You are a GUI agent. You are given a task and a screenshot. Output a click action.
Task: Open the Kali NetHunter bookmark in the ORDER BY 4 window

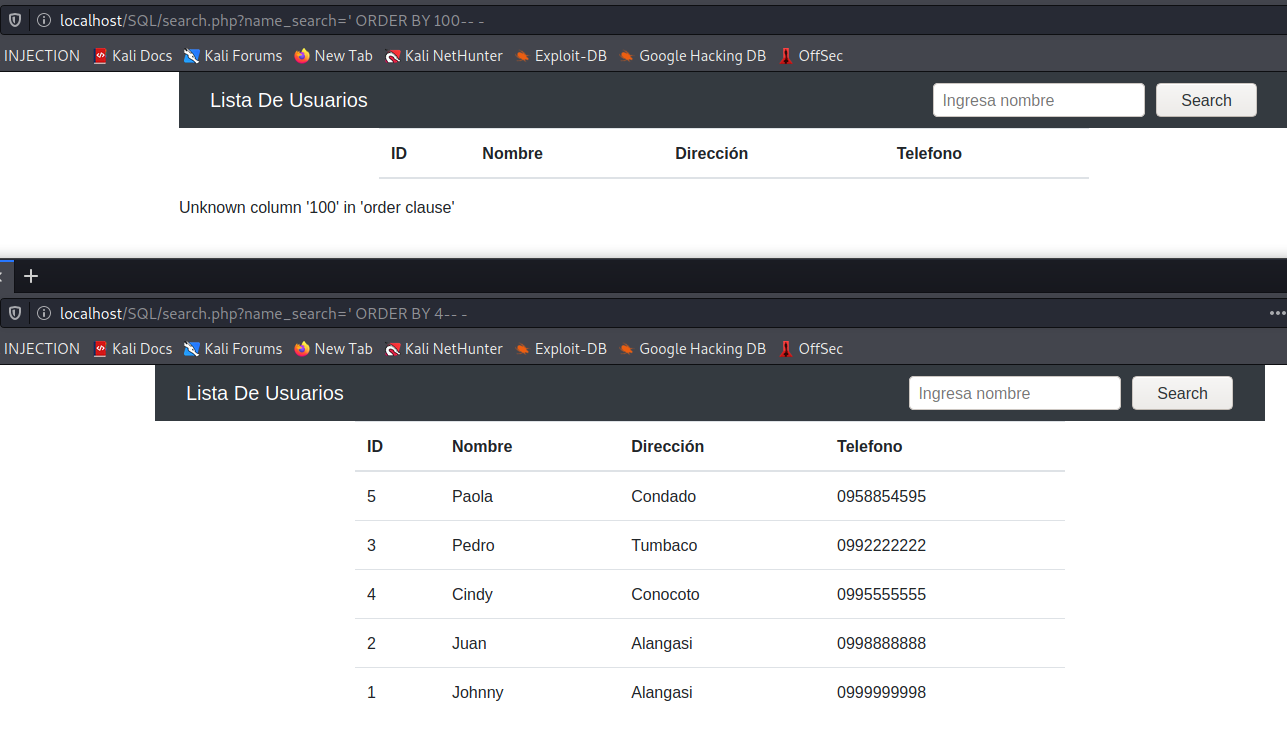444,349
